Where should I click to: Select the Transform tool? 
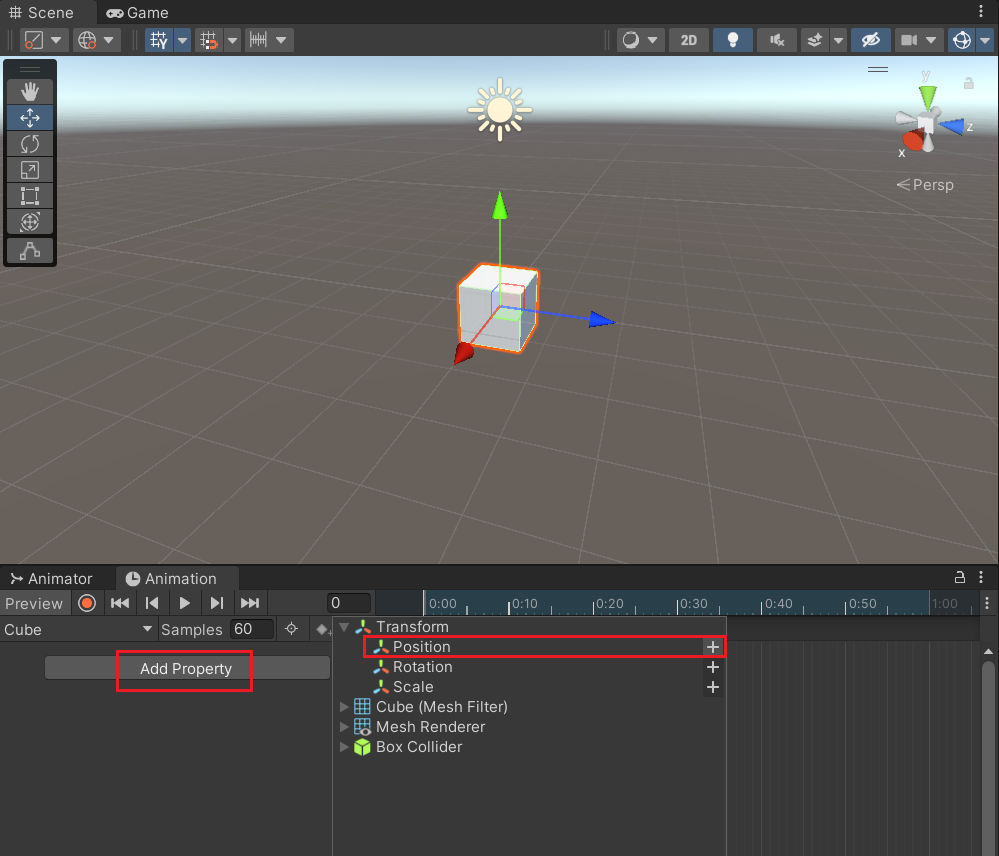coord(29,222)
